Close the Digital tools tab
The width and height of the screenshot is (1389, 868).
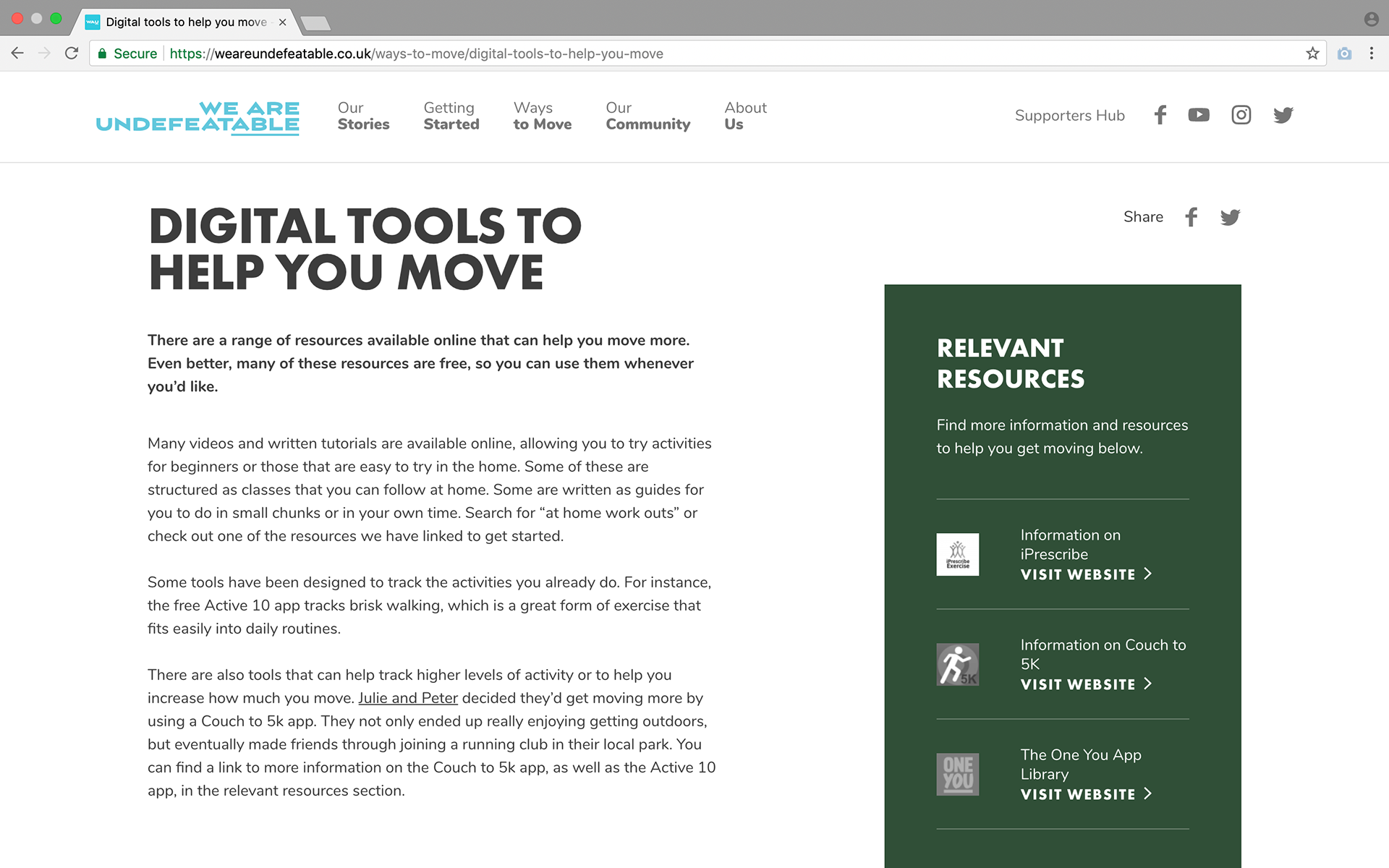coord(283,22)
